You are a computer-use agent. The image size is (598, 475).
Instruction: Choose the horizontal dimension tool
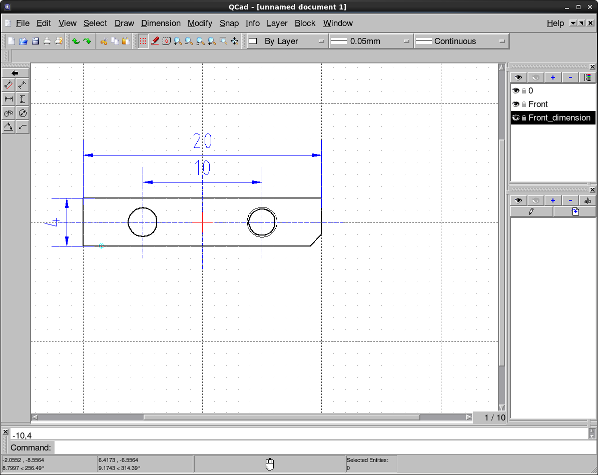coord(8,99)
